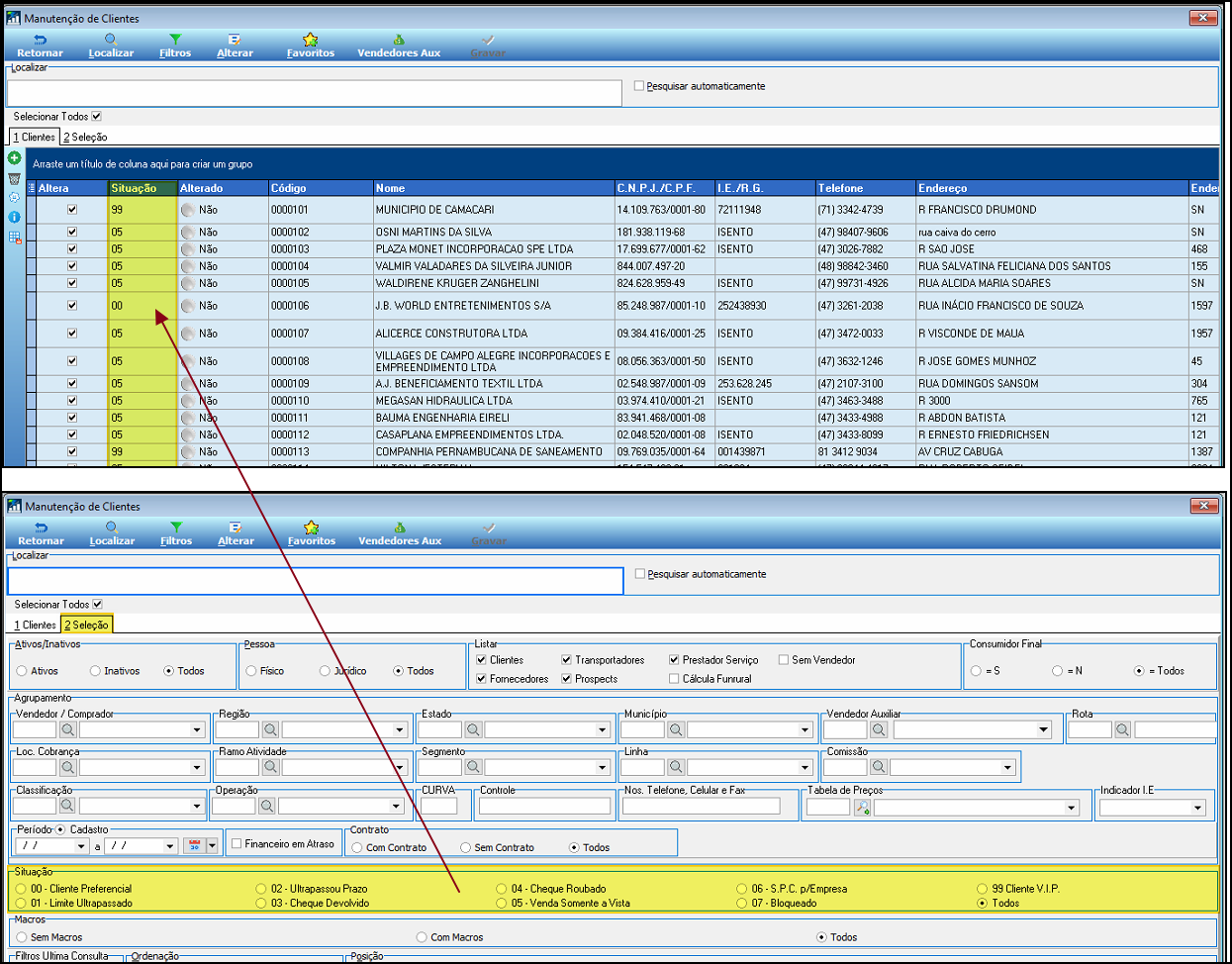Click search magnifier in Região group
Viewport: 1232px width, 964px height.
pos(270,729)
